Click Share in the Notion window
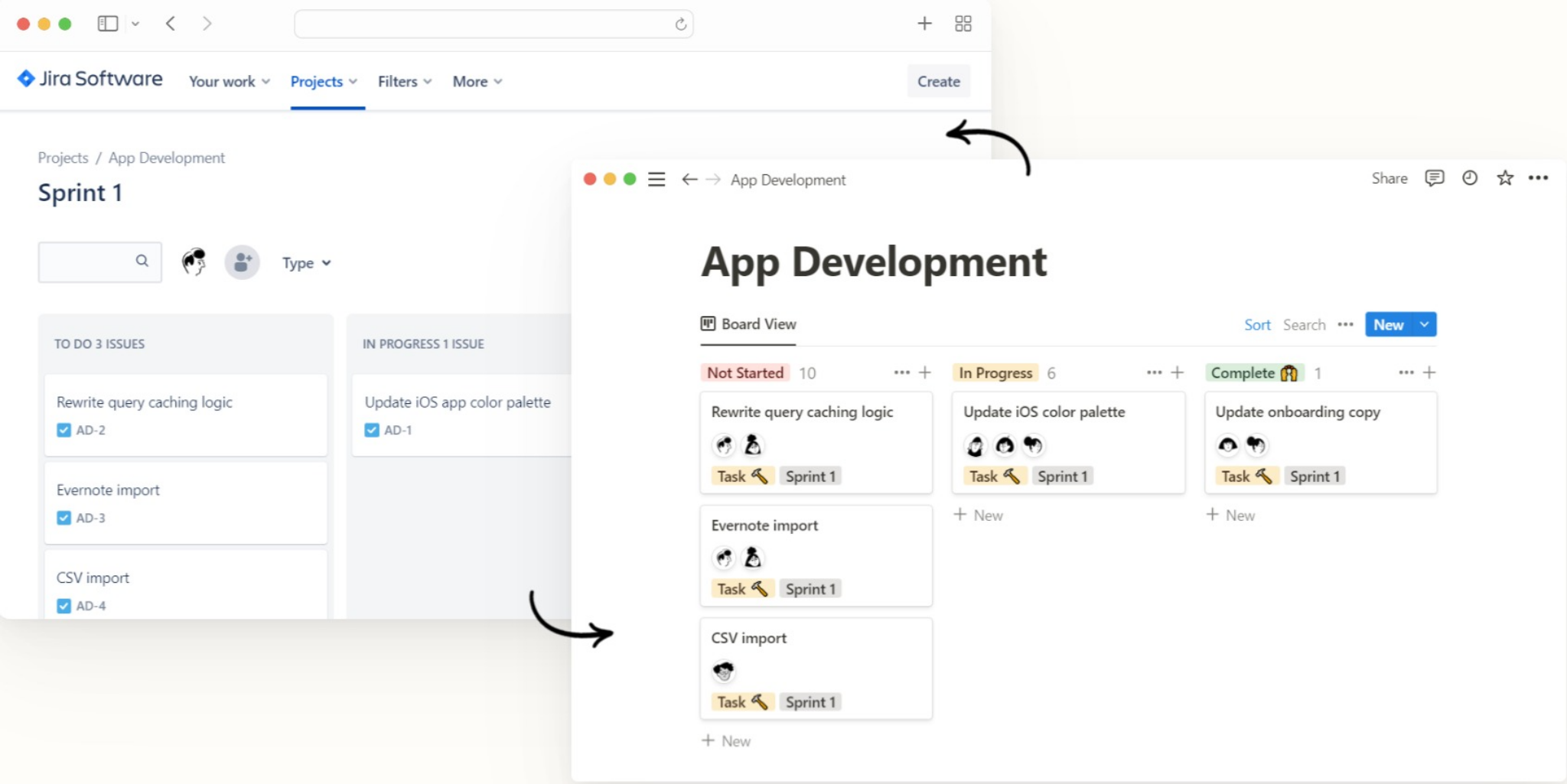 [x=1389, y=178]
